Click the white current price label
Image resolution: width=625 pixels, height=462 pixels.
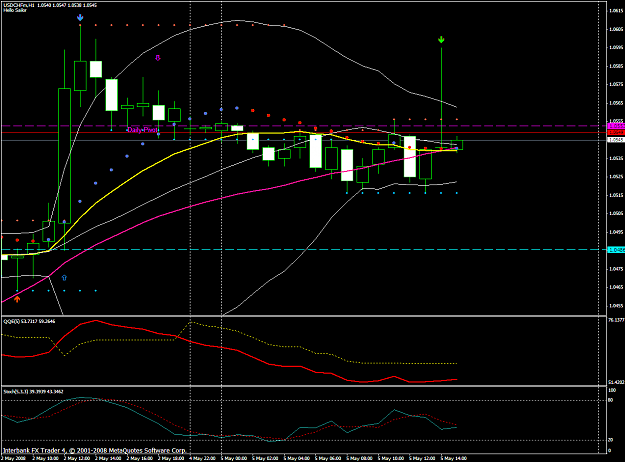616,140
